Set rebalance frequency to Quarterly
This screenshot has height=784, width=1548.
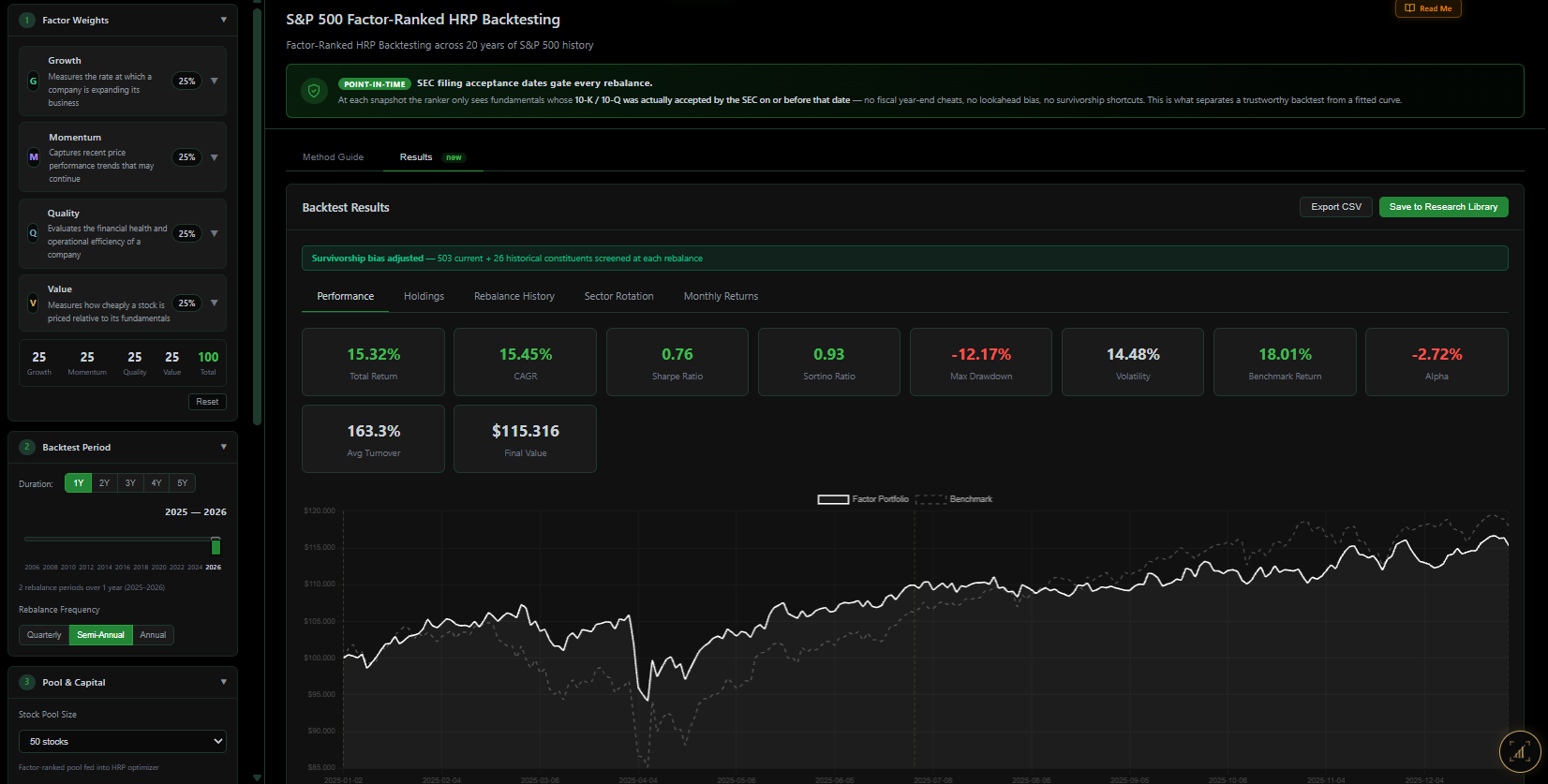click(x=44, y=635)
